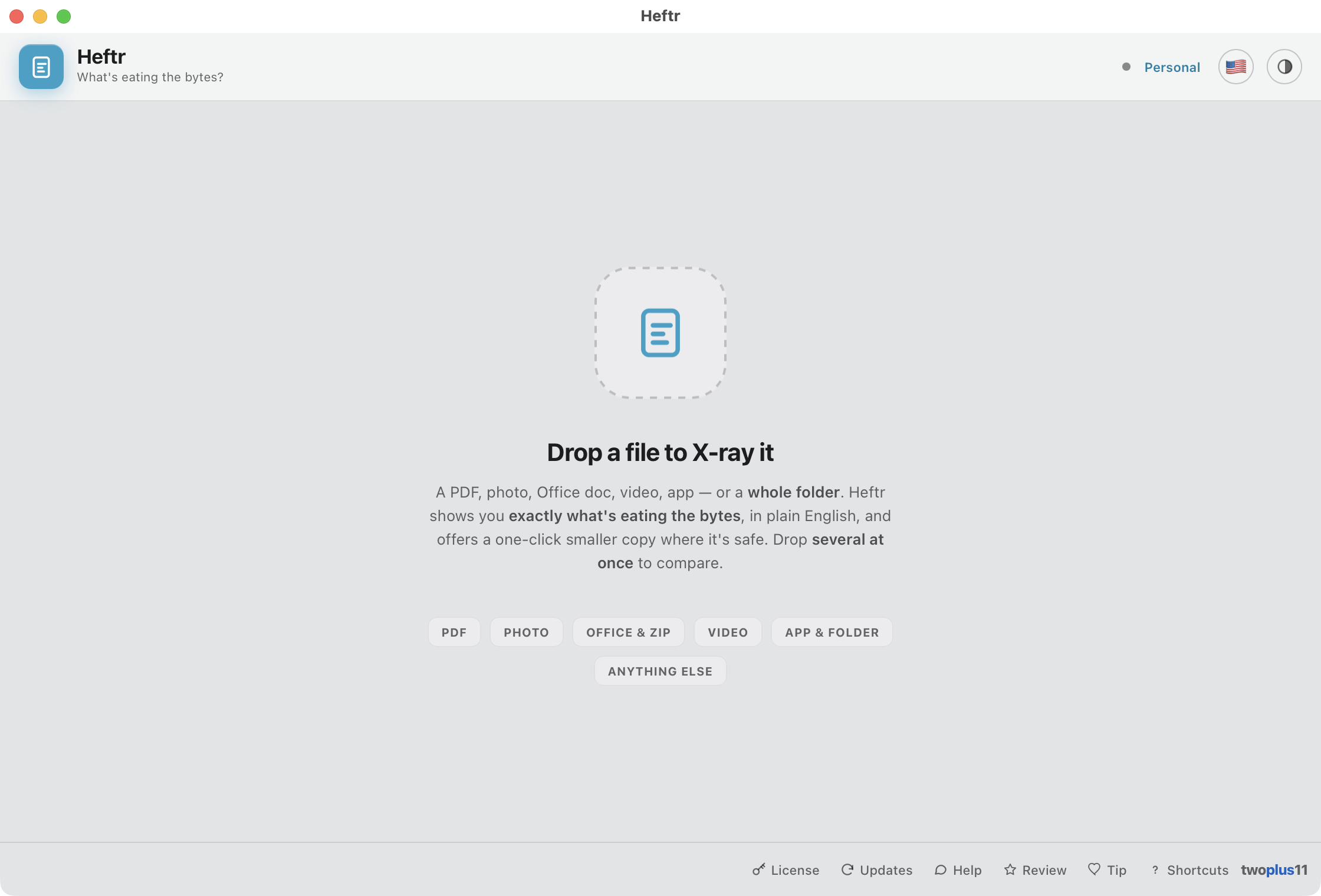1321x896 pixels.
Task: Select the PDF file type chip
Action: 454,632
